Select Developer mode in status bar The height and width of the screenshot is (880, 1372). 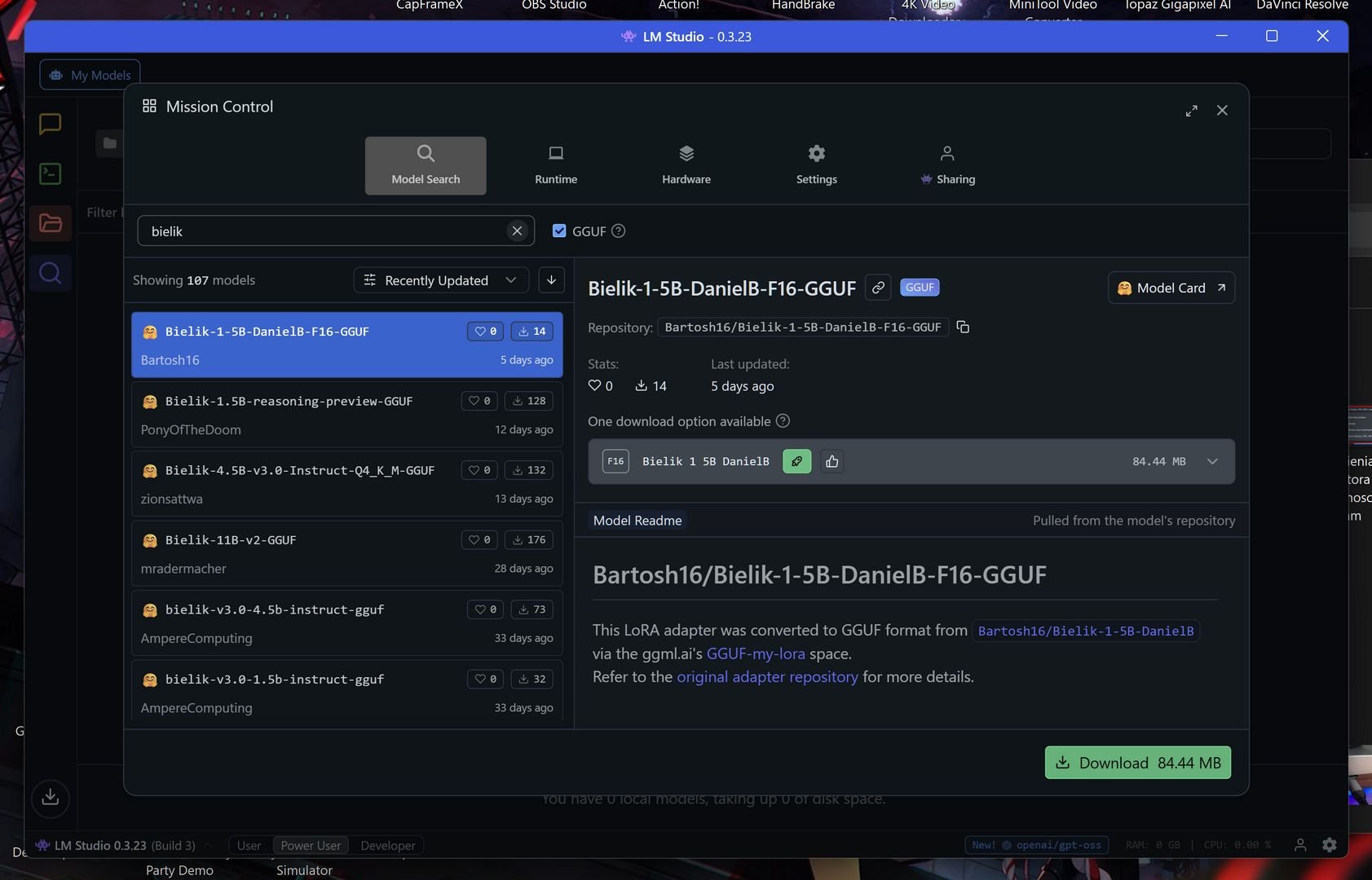[388, 845]
